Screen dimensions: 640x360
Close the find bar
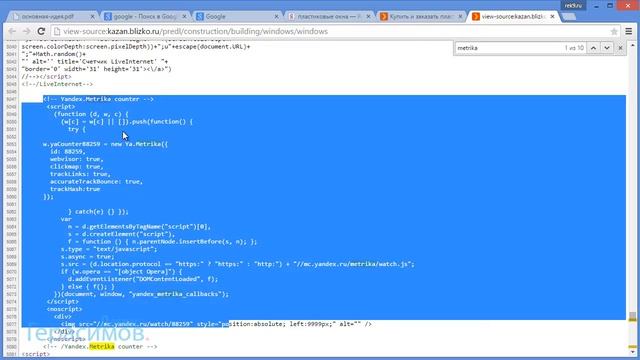click(620, 48)
